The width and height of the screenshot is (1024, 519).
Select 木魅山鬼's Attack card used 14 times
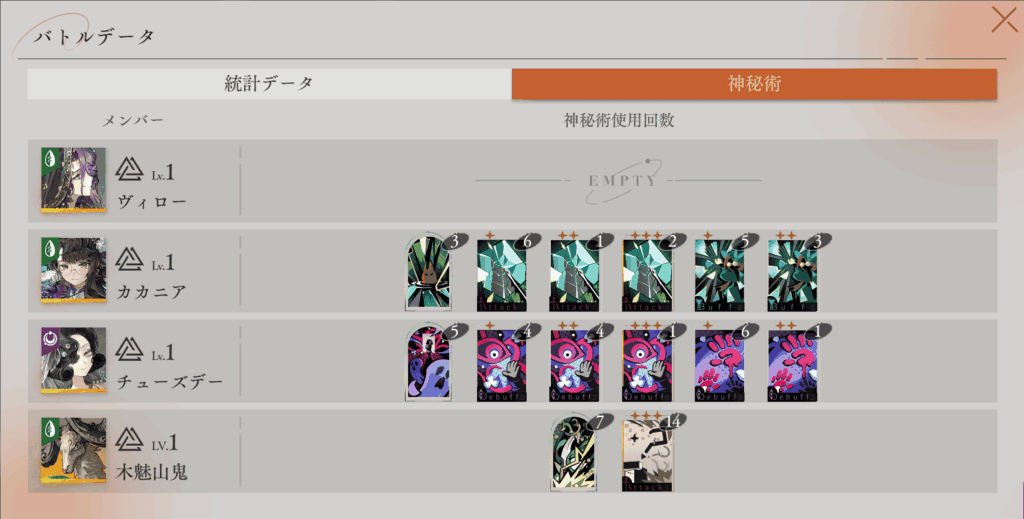[647, 451]
